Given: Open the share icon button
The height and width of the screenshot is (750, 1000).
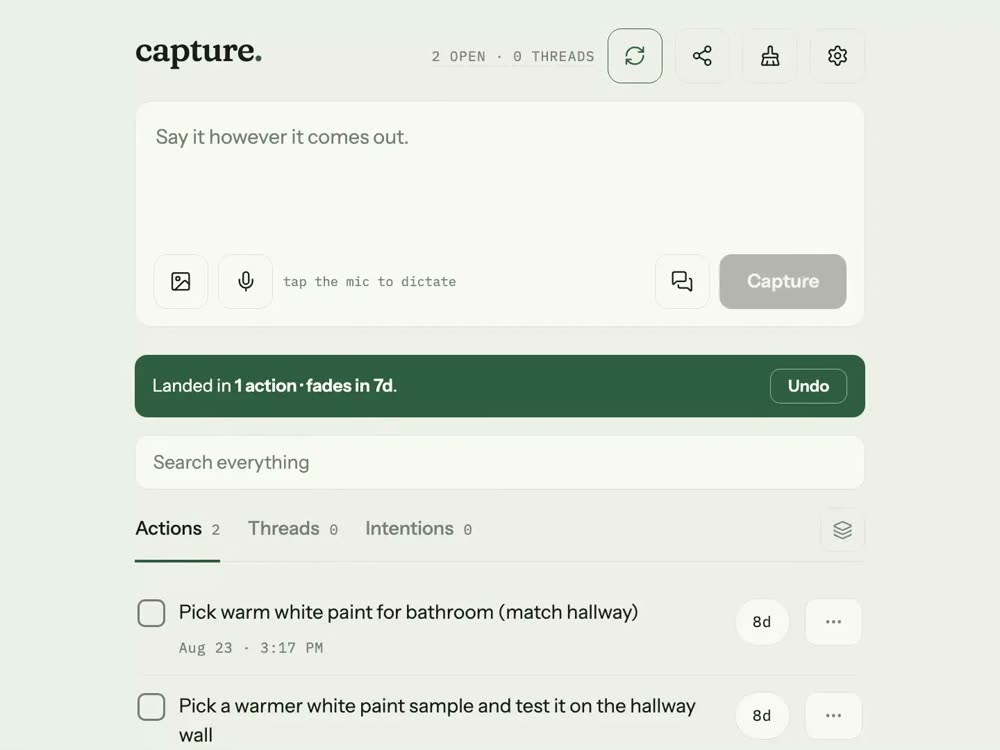Looking at the screenshot, I should 702,55.
